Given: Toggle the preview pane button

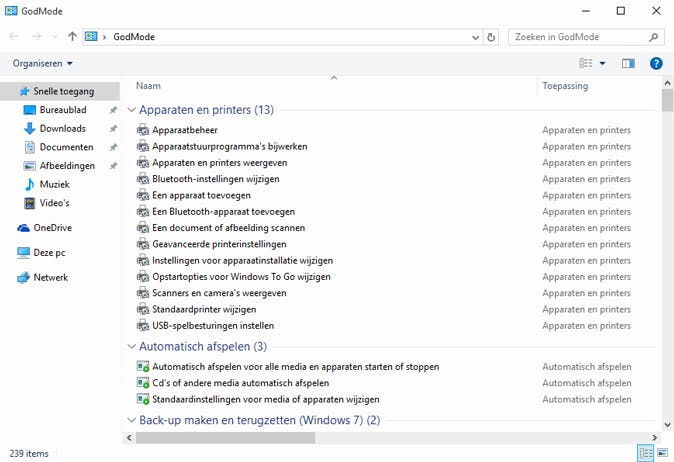Looking at the screenshot, I should tap(628, 63).
